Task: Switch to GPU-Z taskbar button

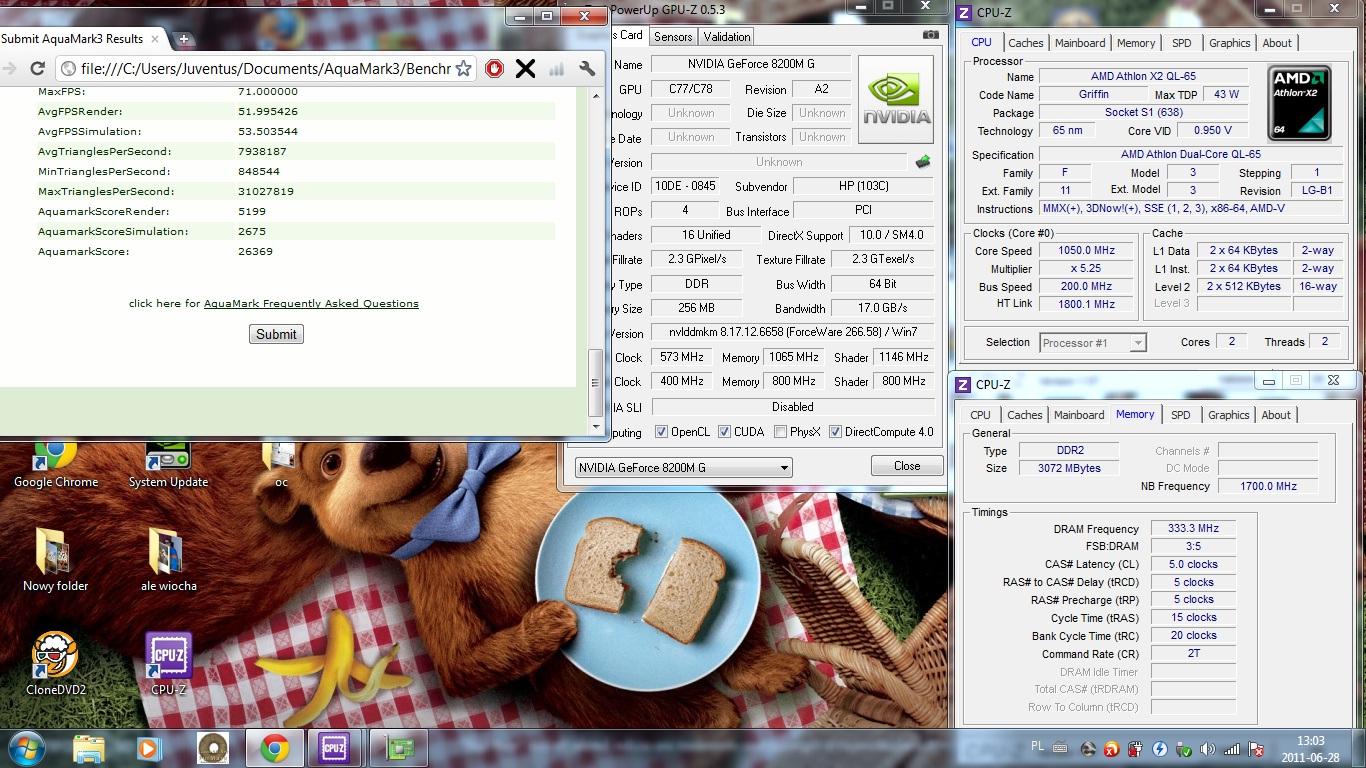Action: click(398, 748)
